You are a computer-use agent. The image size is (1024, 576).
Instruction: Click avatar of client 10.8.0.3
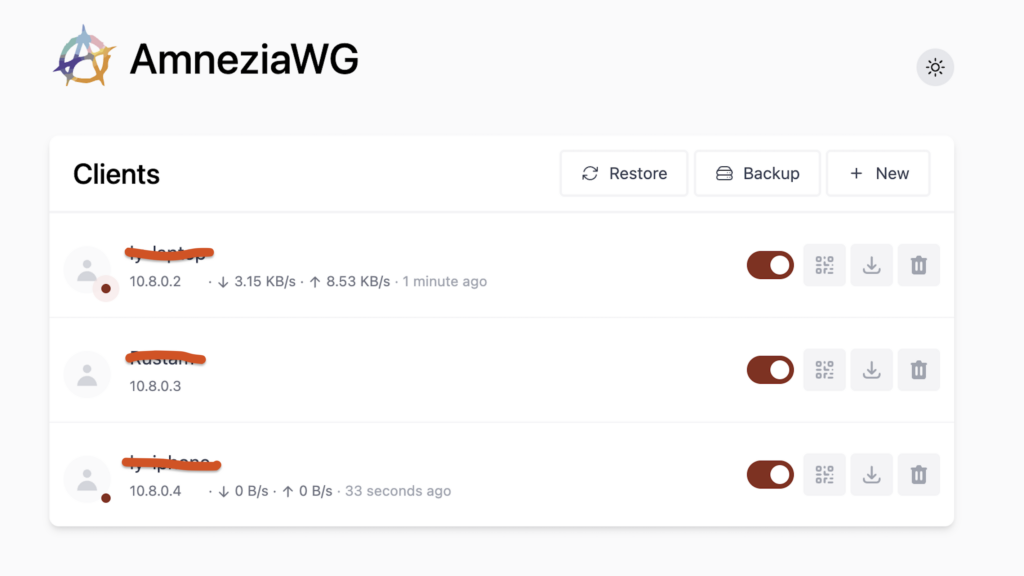click(x=87, y=374)
